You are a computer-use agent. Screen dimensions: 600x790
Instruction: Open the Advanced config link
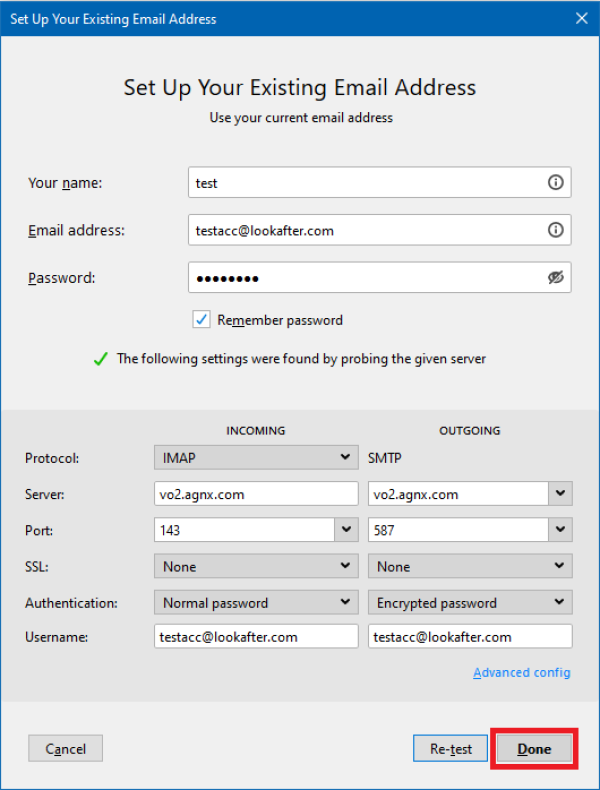[522, 673]
